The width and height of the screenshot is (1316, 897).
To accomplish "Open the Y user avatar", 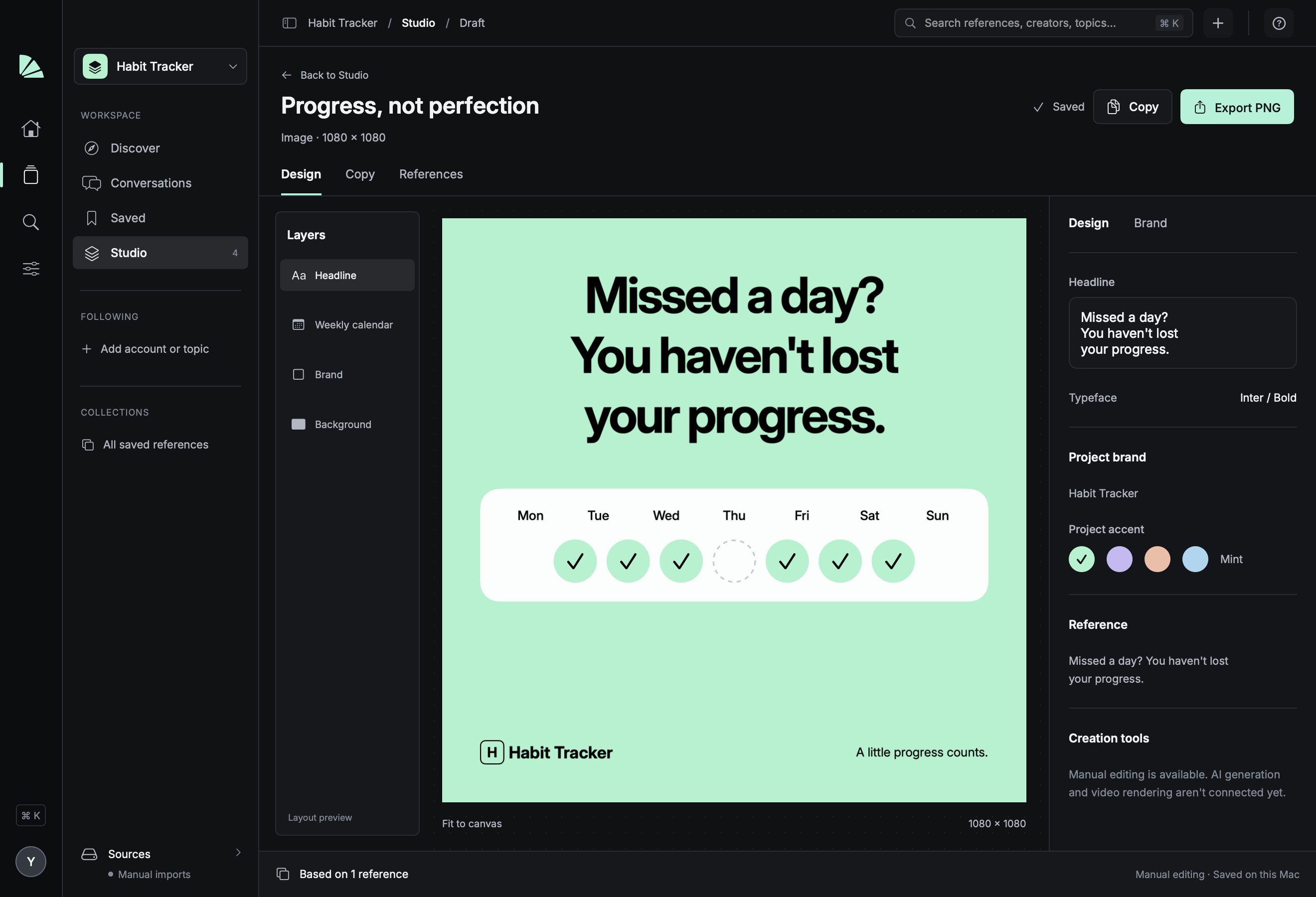I will click(30, 862).
